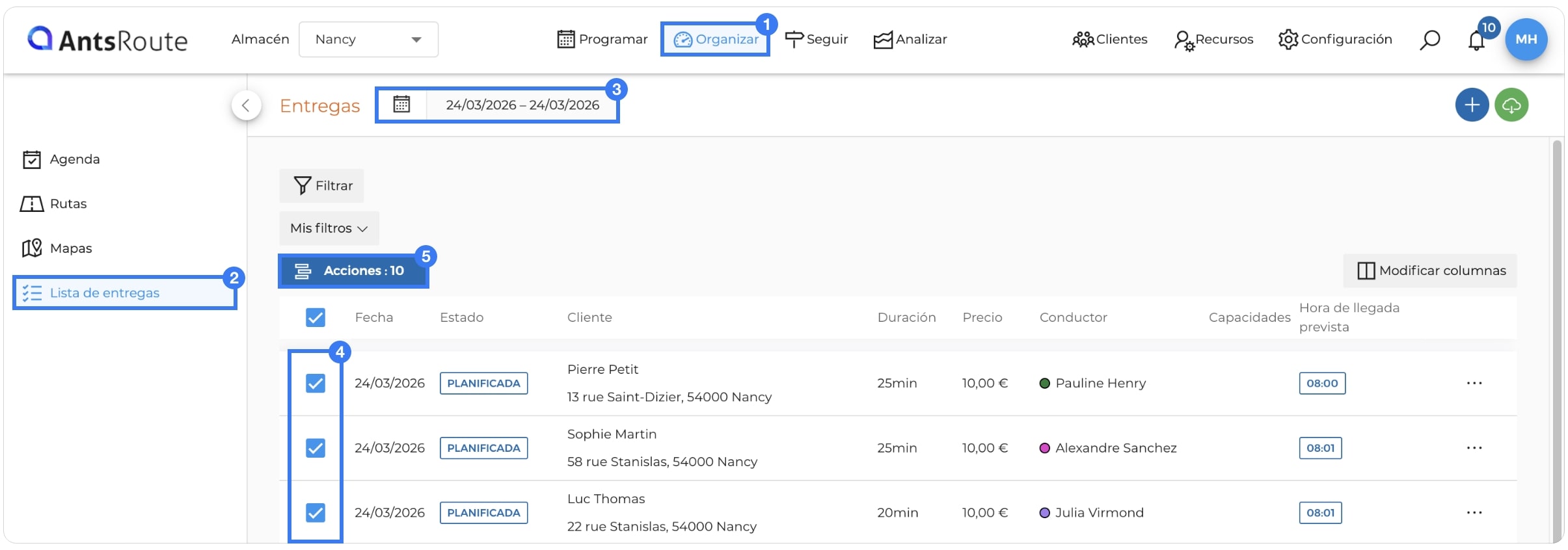The image size is (1568, 550).
Task: Edit the 24/03/2026 date range field
Action: [x=522, y=105]
